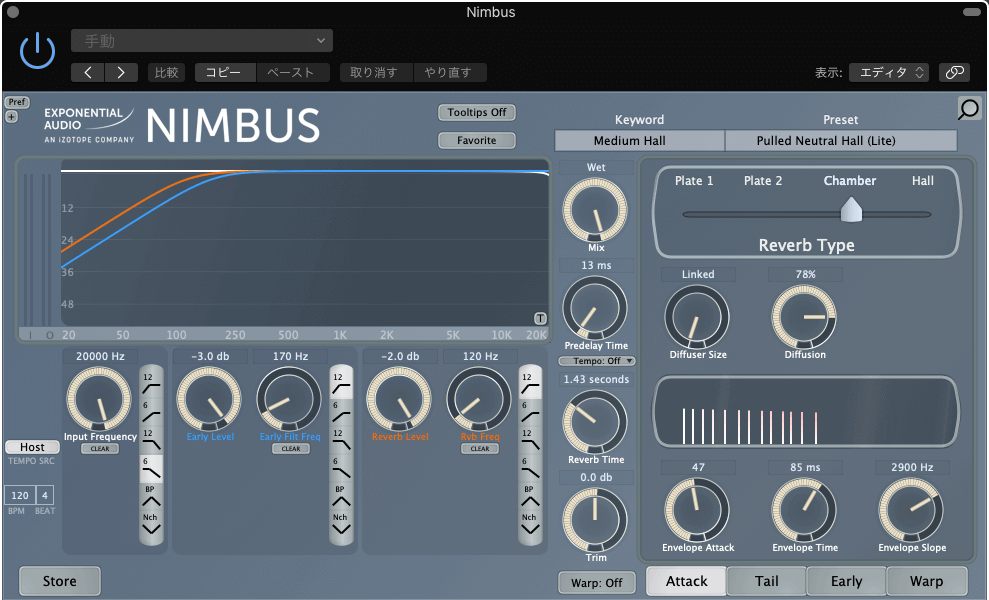The width and height of the screenshot is (989, 600).
Task: Choose Plate 1 reverb type
Action: 694,181
